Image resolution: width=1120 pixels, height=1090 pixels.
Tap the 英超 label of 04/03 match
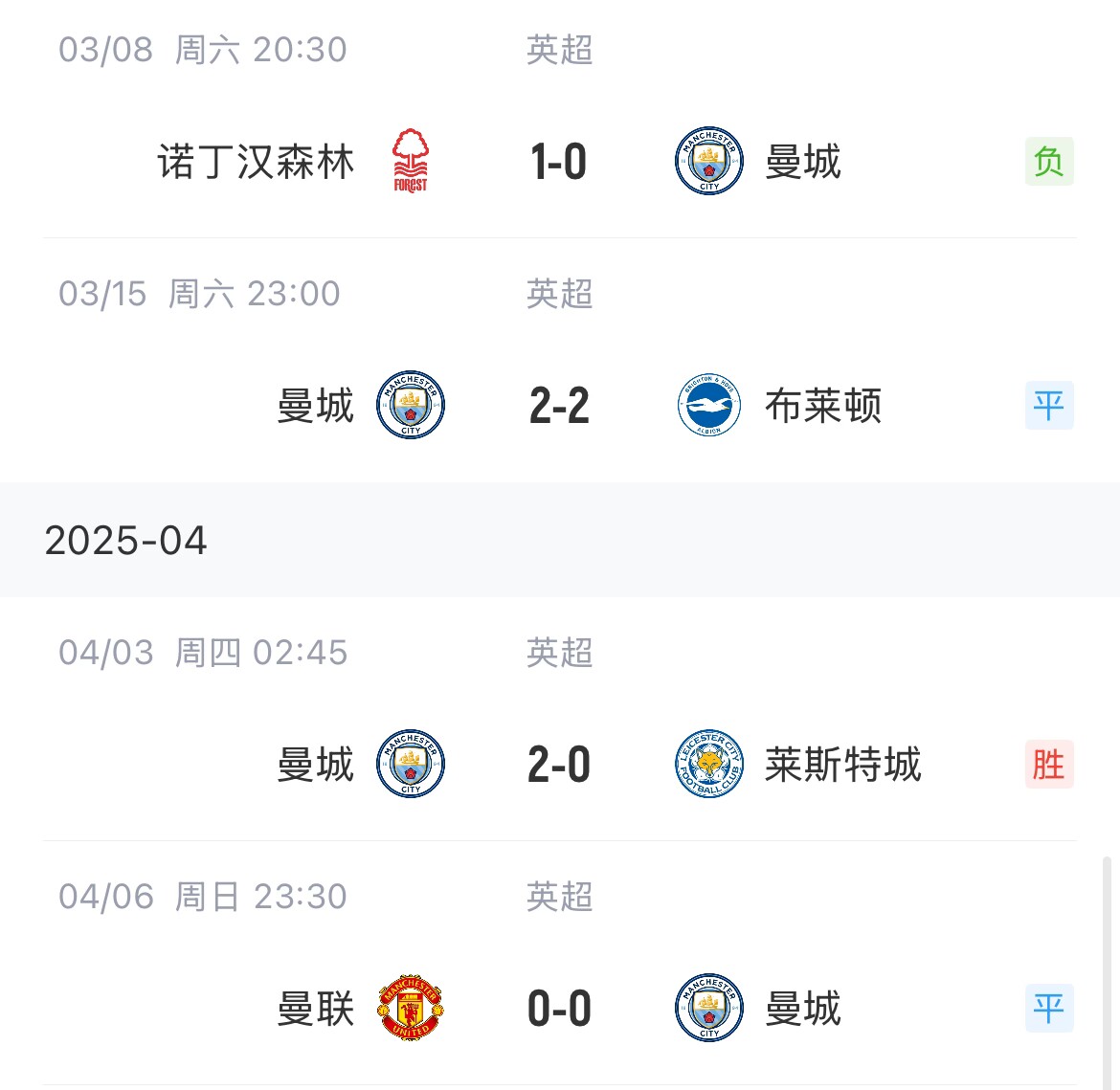[559, 652]
